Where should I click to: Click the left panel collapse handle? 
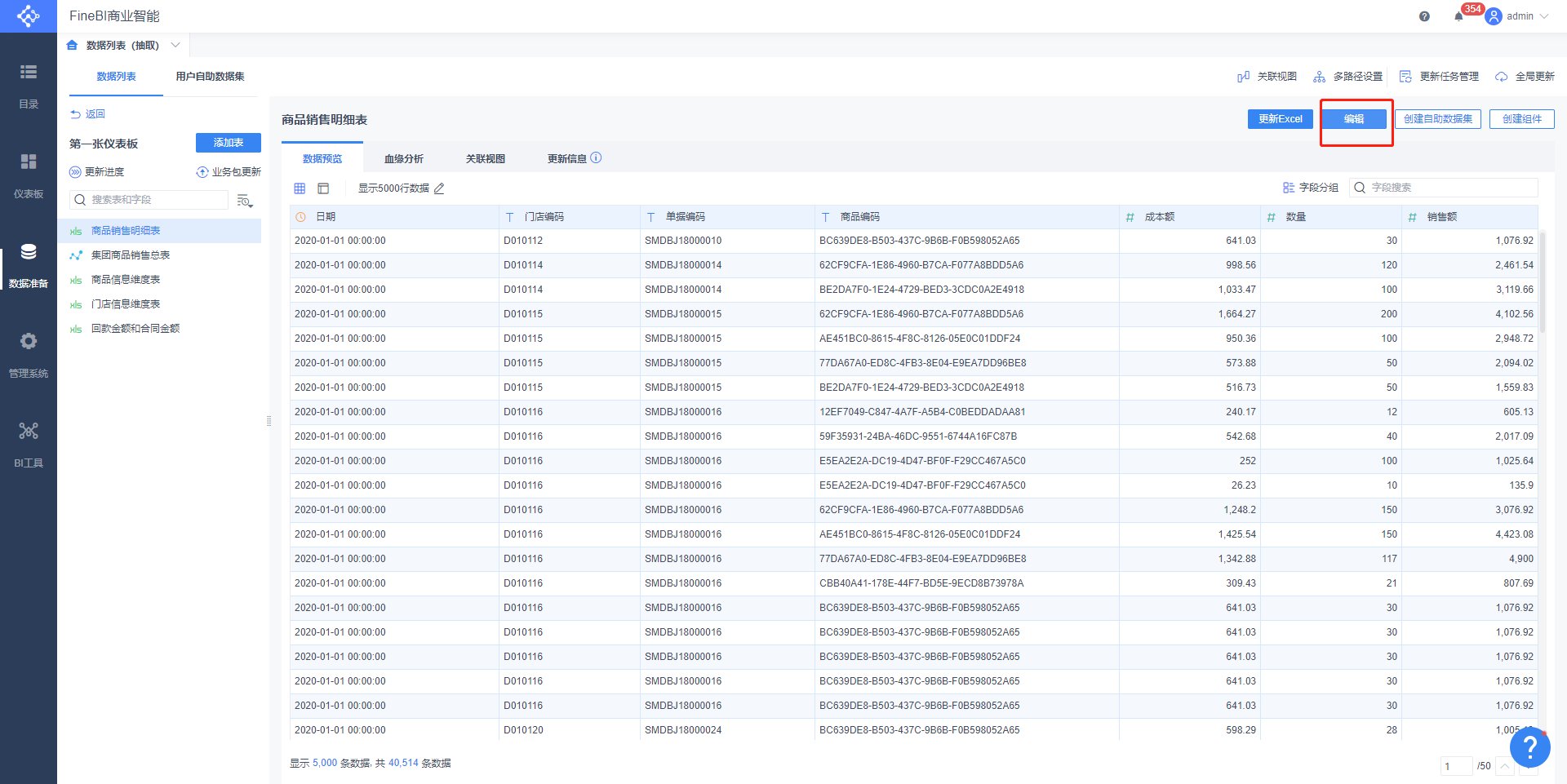pyautogui.click(x=269, y=421)
